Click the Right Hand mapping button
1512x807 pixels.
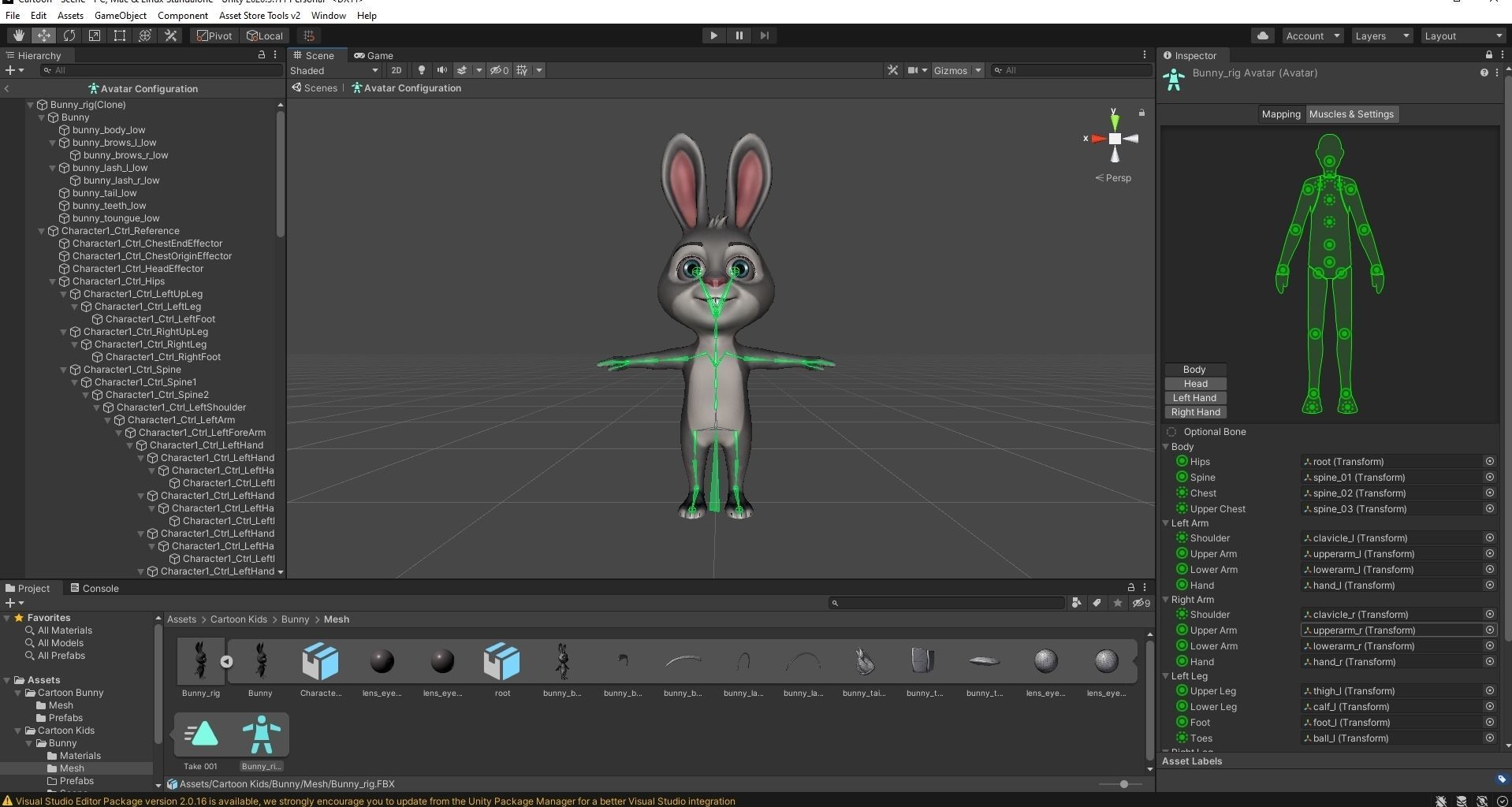tap(1194, 412)
